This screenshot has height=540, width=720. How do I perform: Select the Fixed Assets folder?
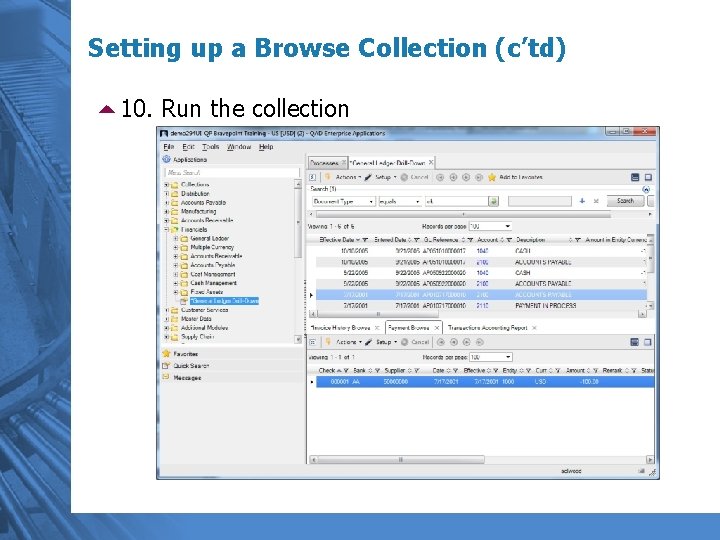click(207, 292)
